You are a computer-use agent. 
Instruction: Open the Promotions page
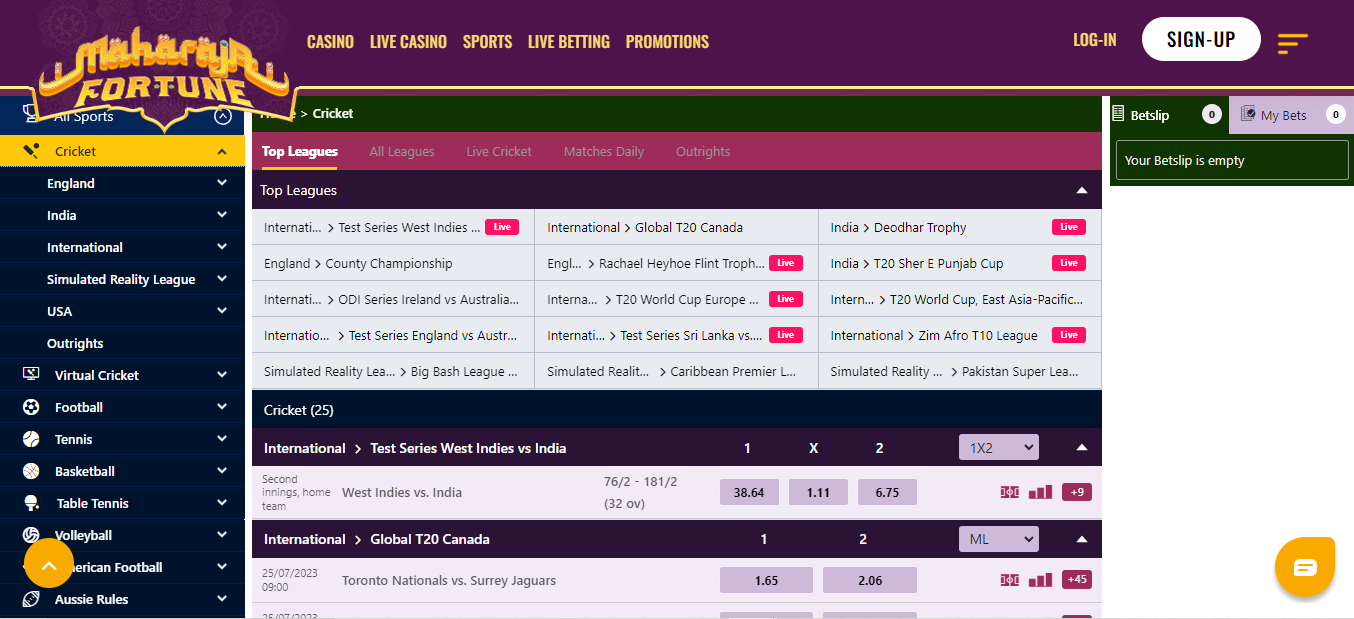(x=667, y=41)
